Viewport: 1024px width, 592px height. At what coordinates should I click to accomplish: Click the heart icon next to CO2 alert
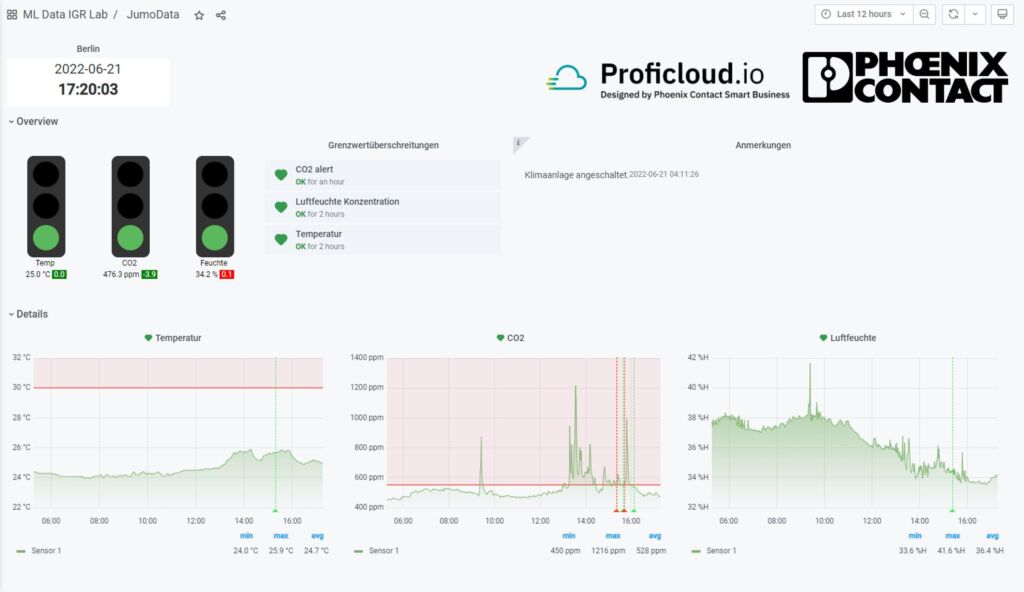click(281, 175)
